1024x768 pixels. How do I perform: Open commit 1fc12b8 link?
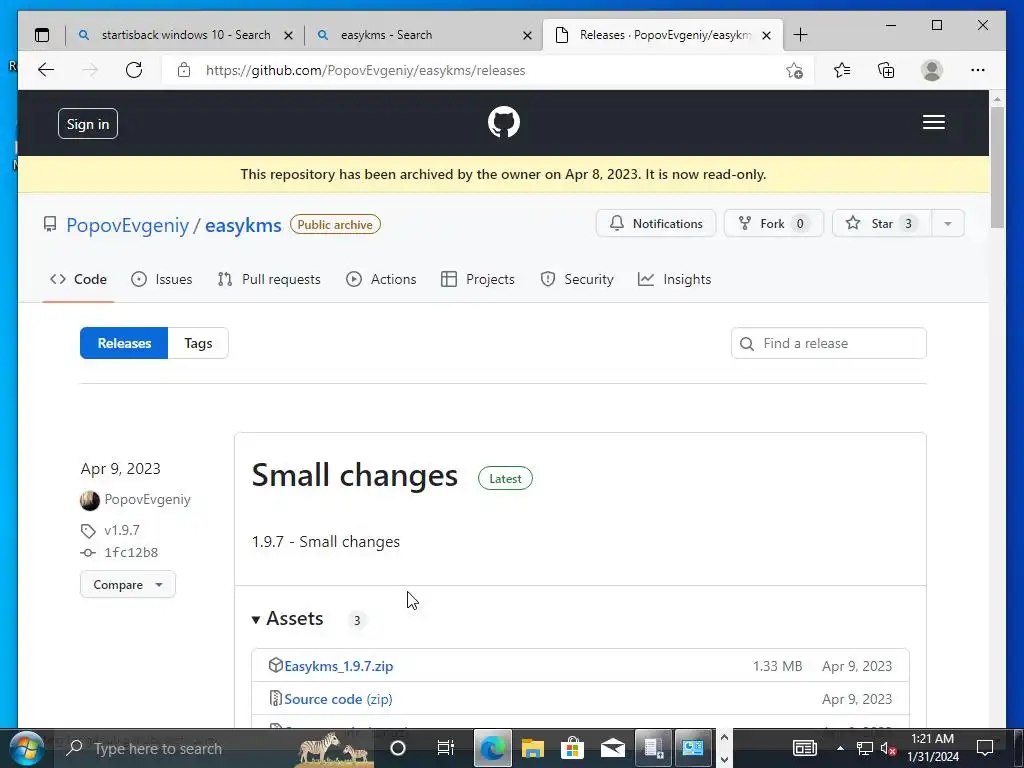(x=131, y=552)
